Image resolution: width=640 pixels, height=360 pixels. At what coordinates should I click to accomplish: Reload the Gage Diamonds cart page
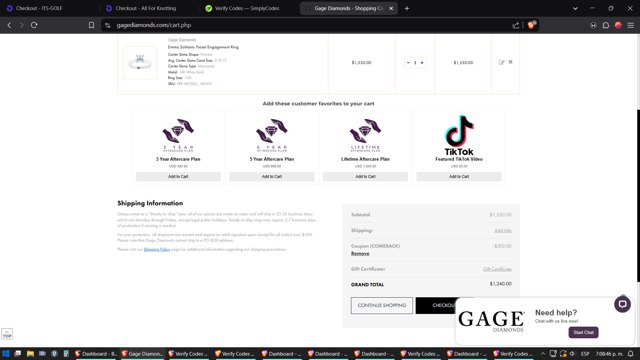click(x=34, y=25)
